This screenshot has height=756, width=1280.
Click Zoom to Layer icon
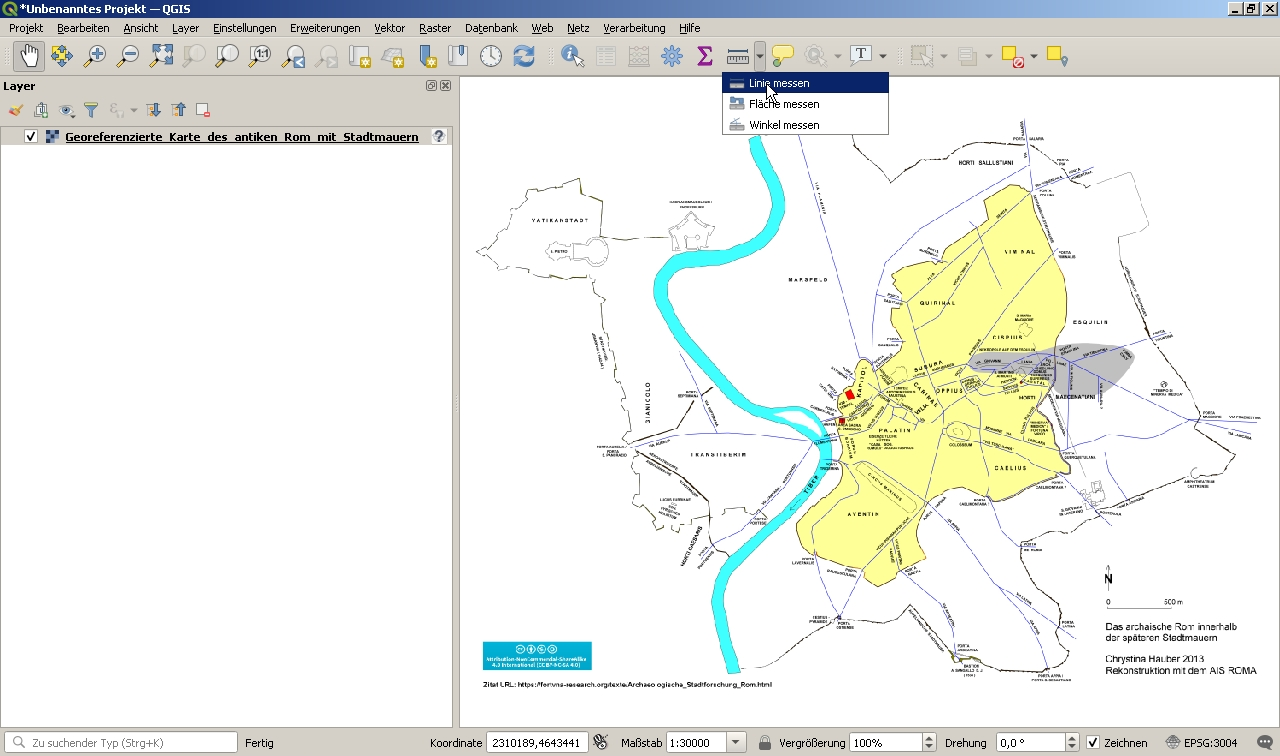(227, 56)
